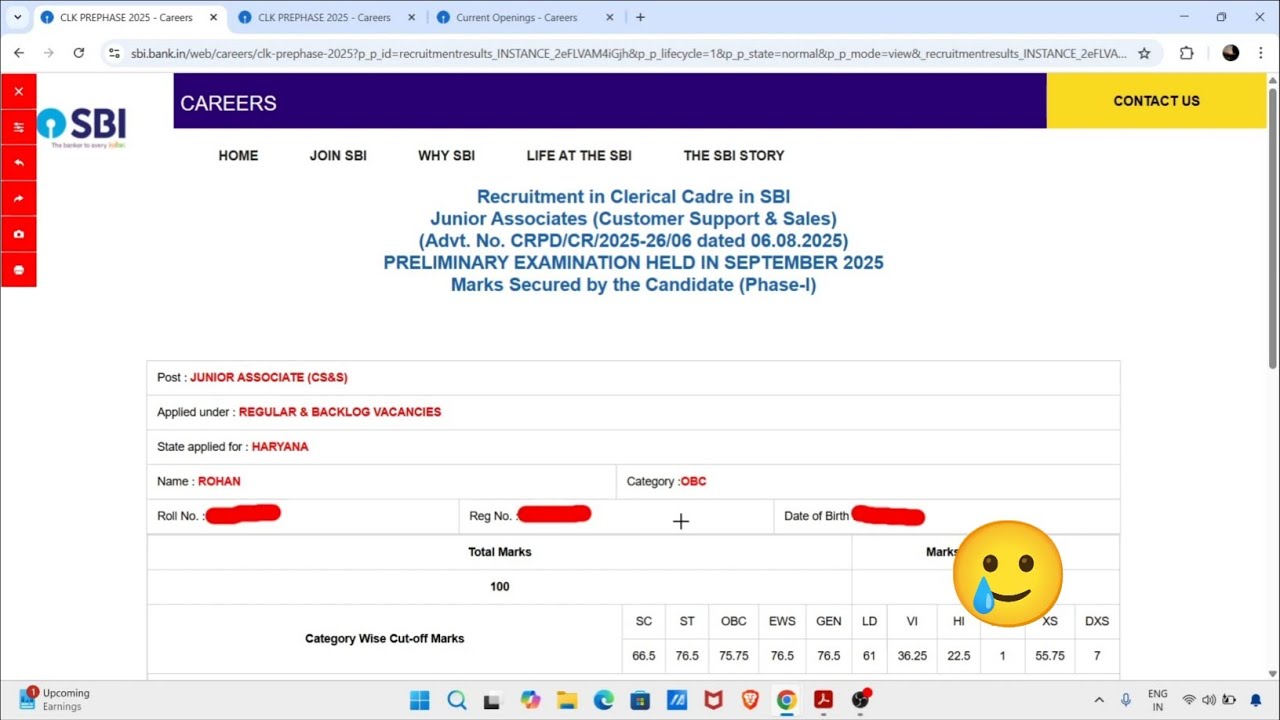This screenshot has height=720, width=1280.
Task: Click the CONTACT US button
Action: [x=1156, y=100]
